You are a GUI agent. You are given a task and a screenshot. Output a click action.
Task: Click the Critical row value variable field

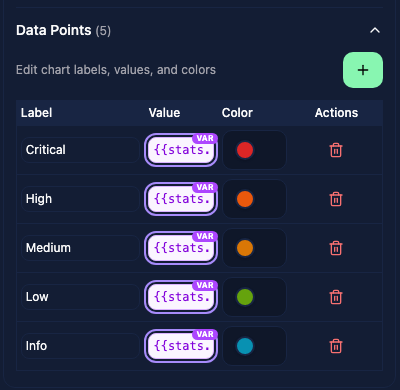[181, 151]
